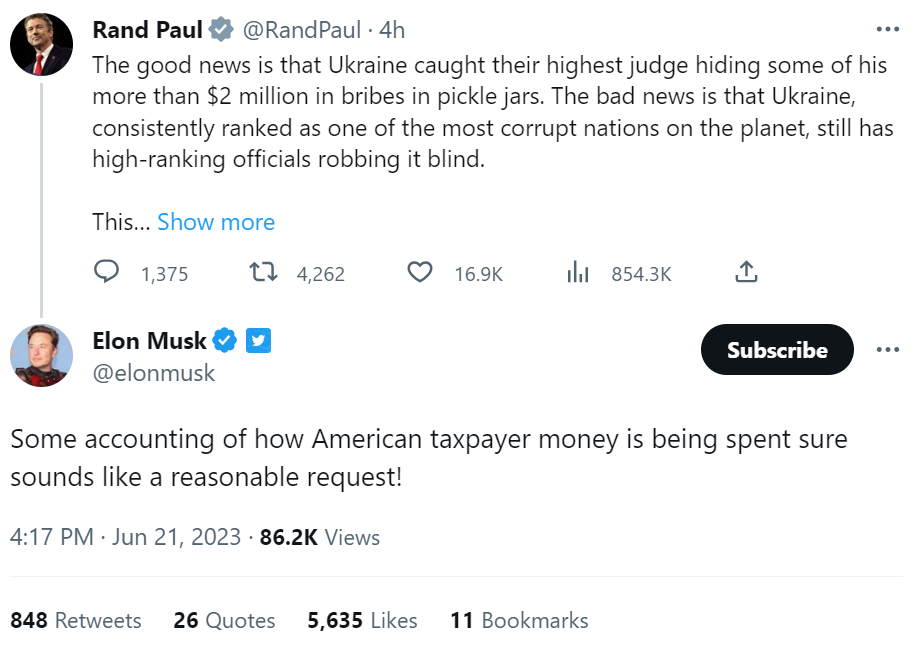Click Rand Paul's verified badge
Screen dimensions: 924x649
(x=221, y=30)
